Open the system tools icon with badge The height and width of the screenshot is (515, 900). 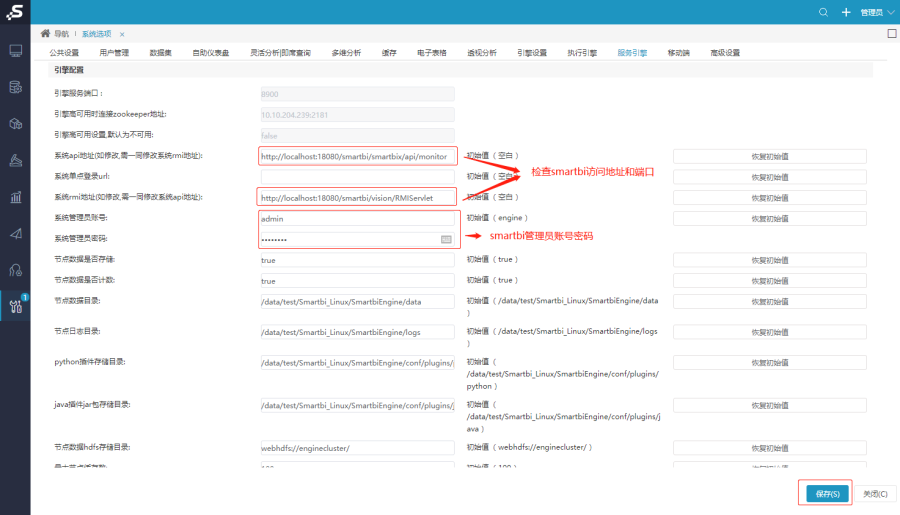[15, 307]
